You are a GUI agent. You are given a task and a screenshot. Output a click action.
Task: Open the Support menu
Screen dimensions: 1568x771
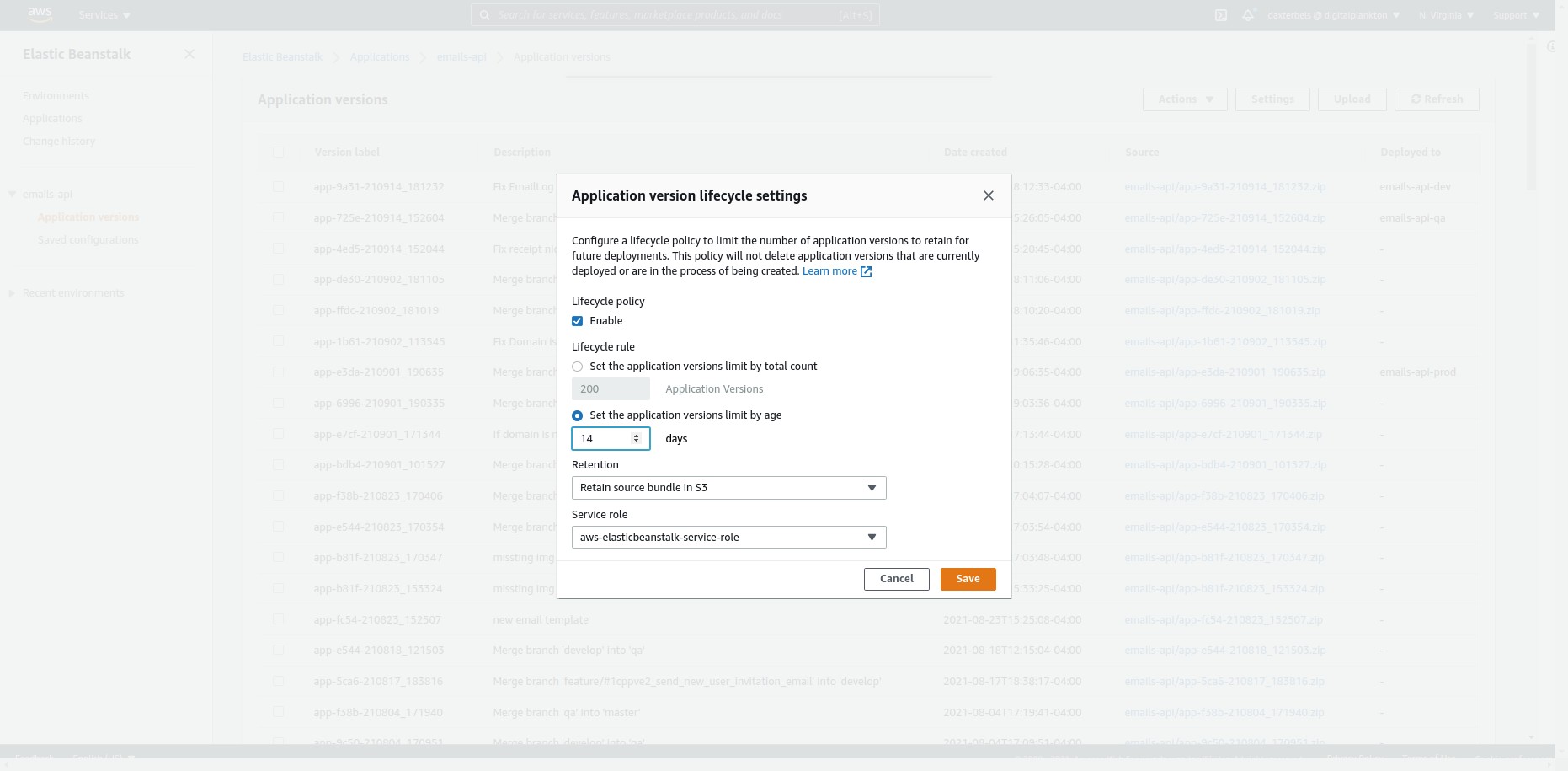click(1516, 15)
